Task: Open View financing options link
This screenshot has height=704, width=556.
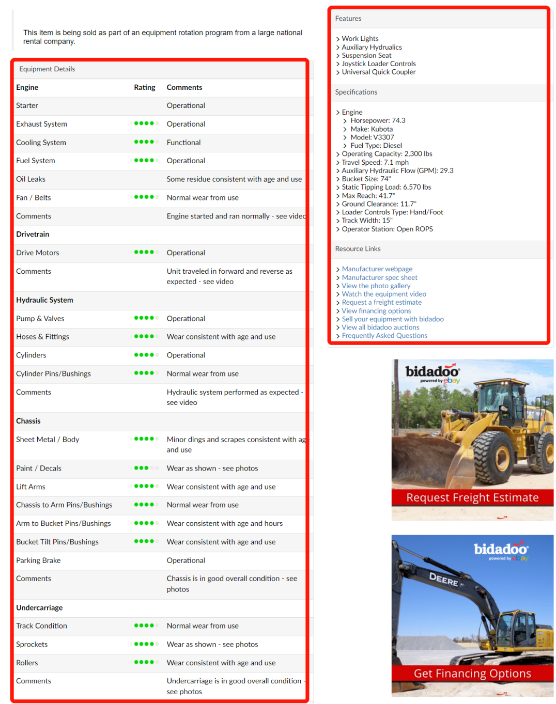Action: [376, 311]
